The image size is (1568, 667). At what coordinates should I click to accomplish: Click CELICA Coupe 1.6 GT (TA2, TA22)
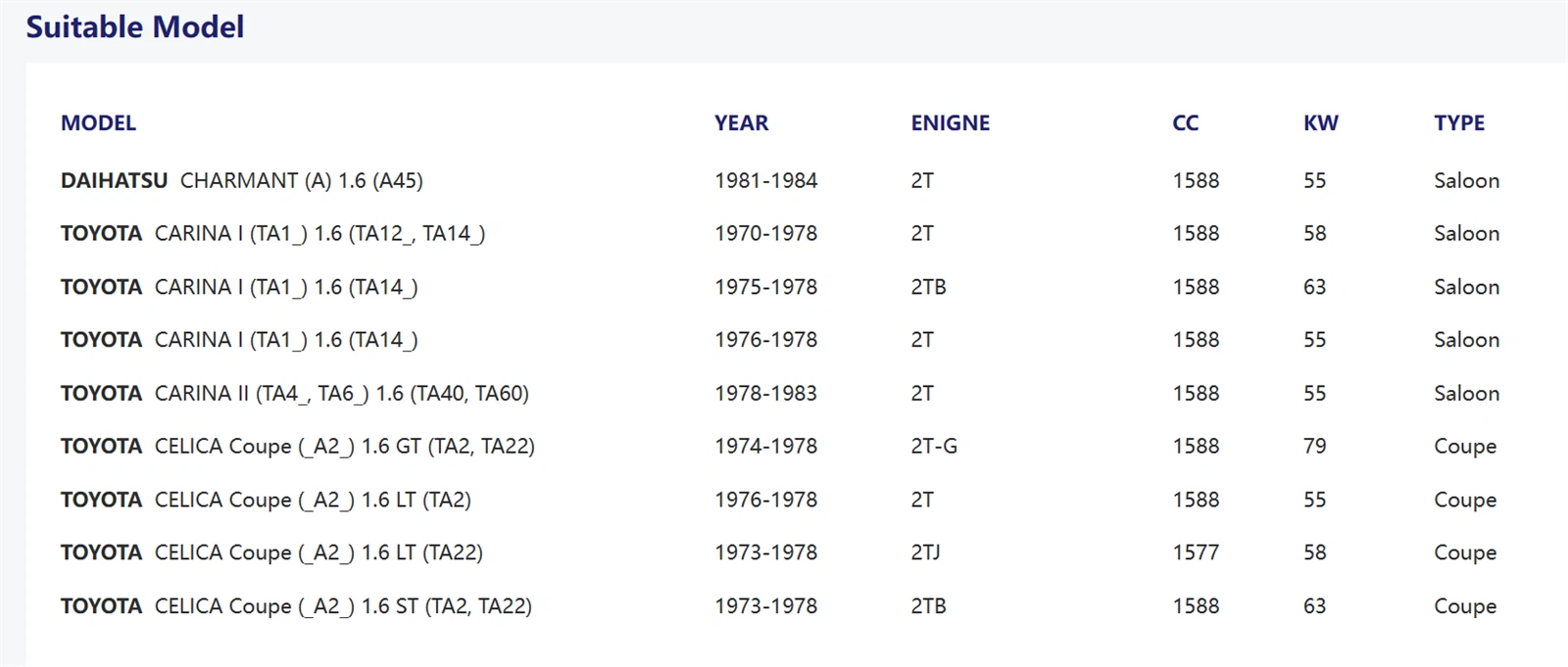click(x=298, y=447)
